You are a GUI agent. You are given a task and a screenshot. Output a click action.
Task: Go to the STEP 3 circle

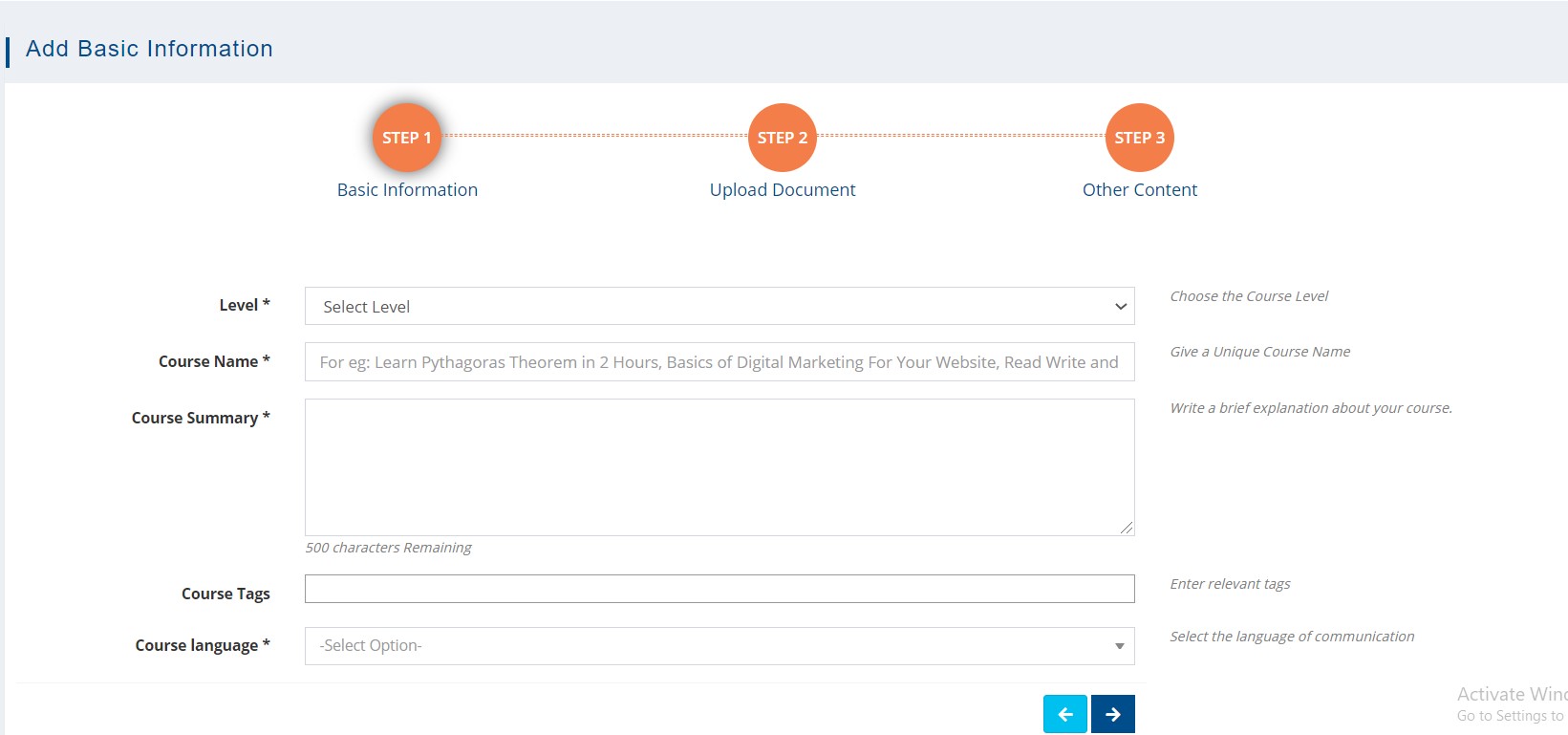pyautogui.click(x=1139, y=138)
